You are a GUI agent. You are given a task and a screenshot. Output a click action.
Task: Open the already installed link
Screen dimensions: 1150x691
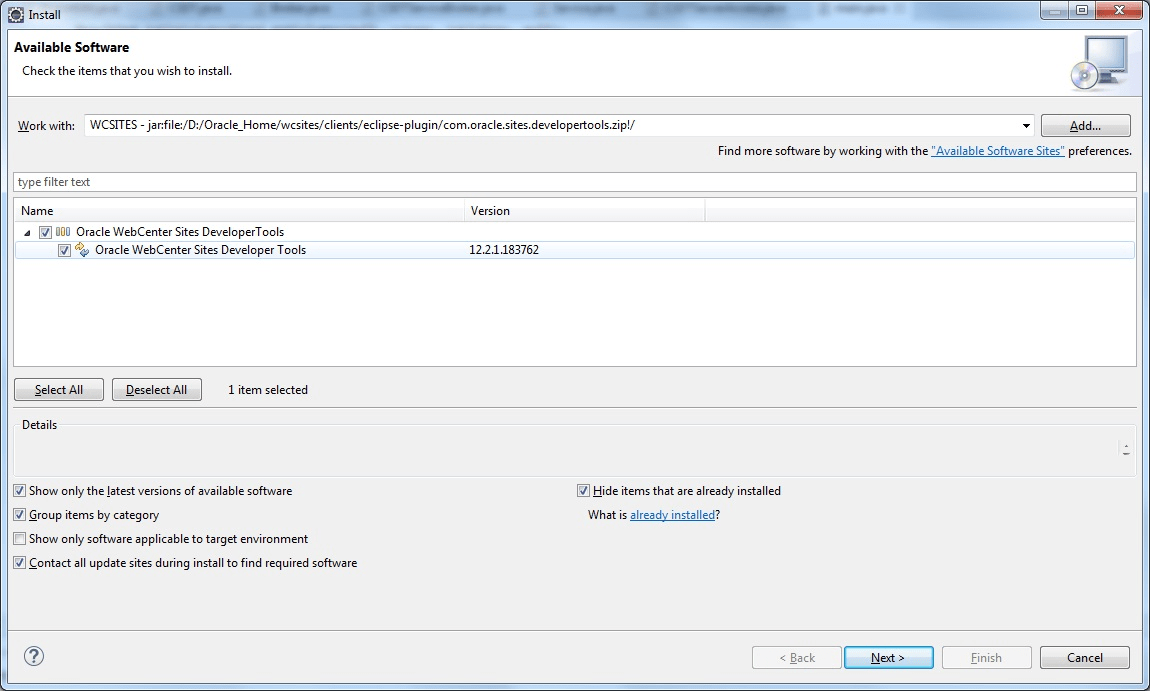(x=672, y=515)
